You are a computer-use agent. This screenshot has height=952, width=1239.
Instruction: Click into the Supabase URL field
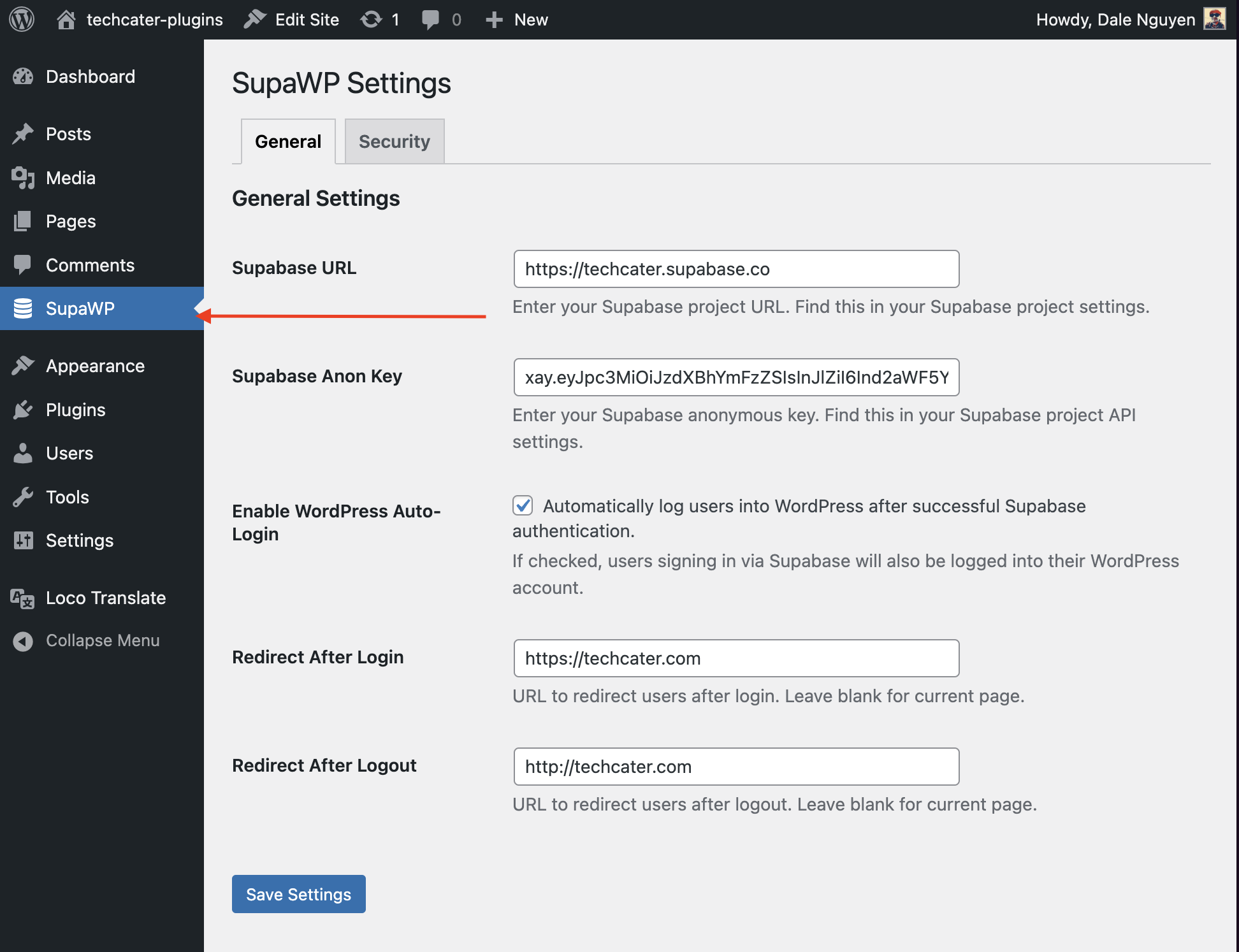[736, 269]
